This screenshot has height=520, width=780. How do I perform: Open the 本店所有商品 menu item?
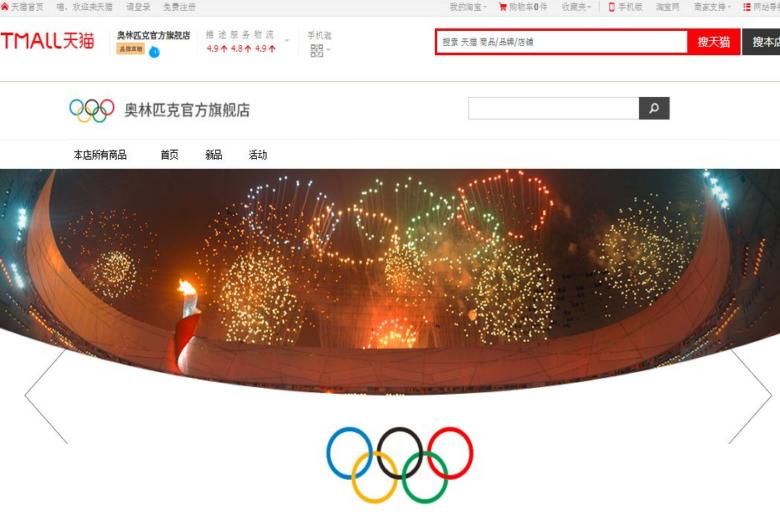pos(100,155)
